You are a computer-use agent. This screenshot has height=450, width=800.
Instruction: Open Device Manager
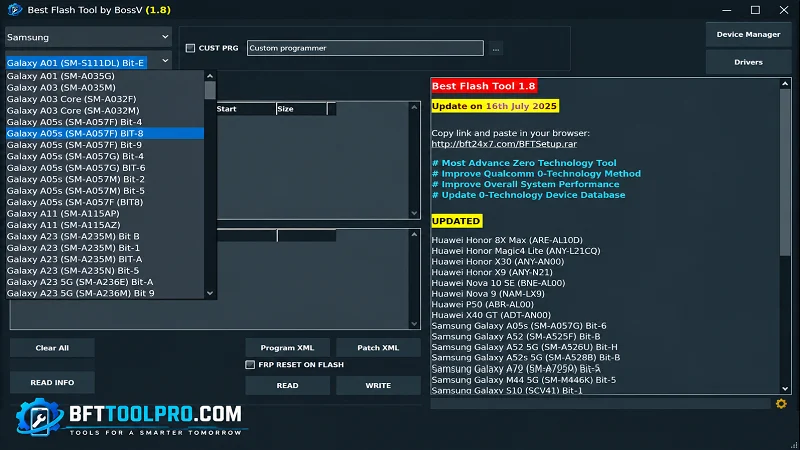[x=748, y=34]
